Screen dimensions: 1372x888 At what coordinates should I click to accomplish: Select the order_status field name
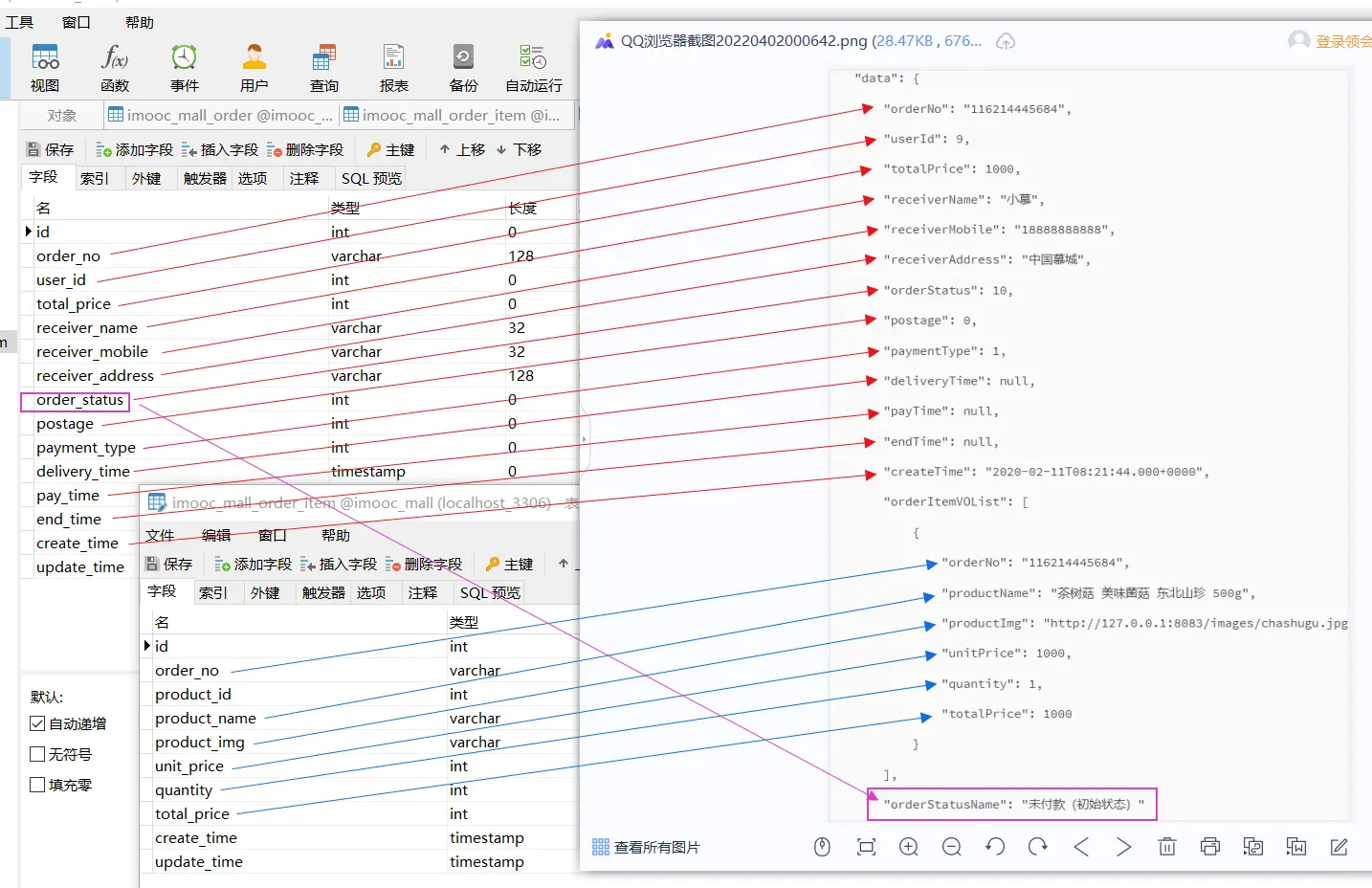pyautogui.click(x=79, y=399)
